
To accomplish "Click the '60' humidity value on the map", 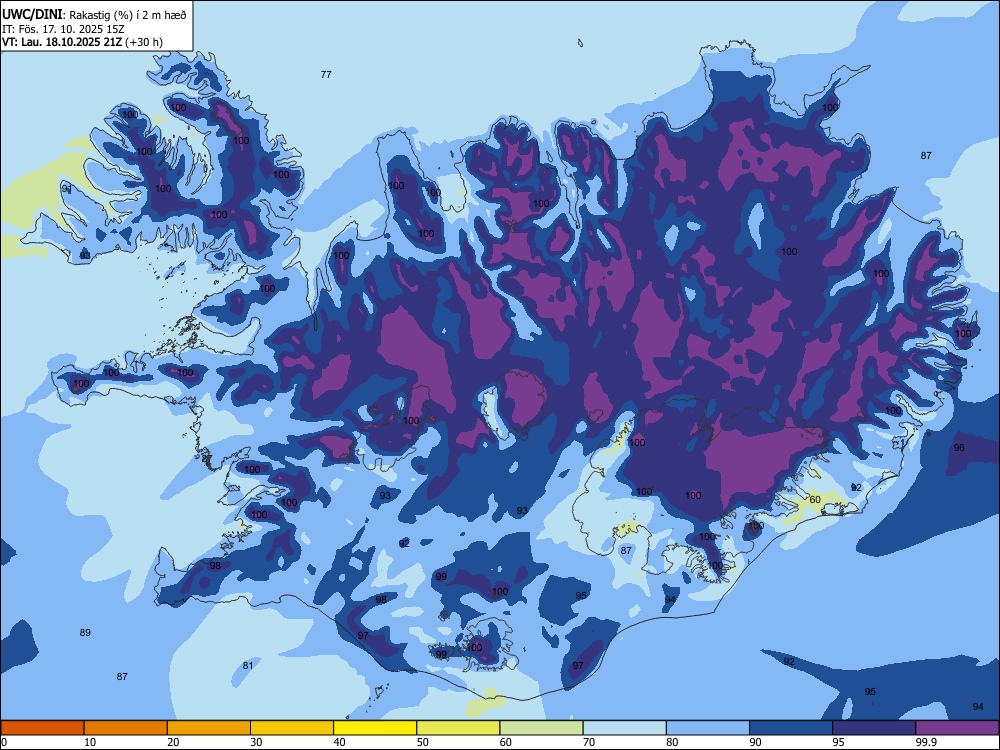I will (815, 499).
